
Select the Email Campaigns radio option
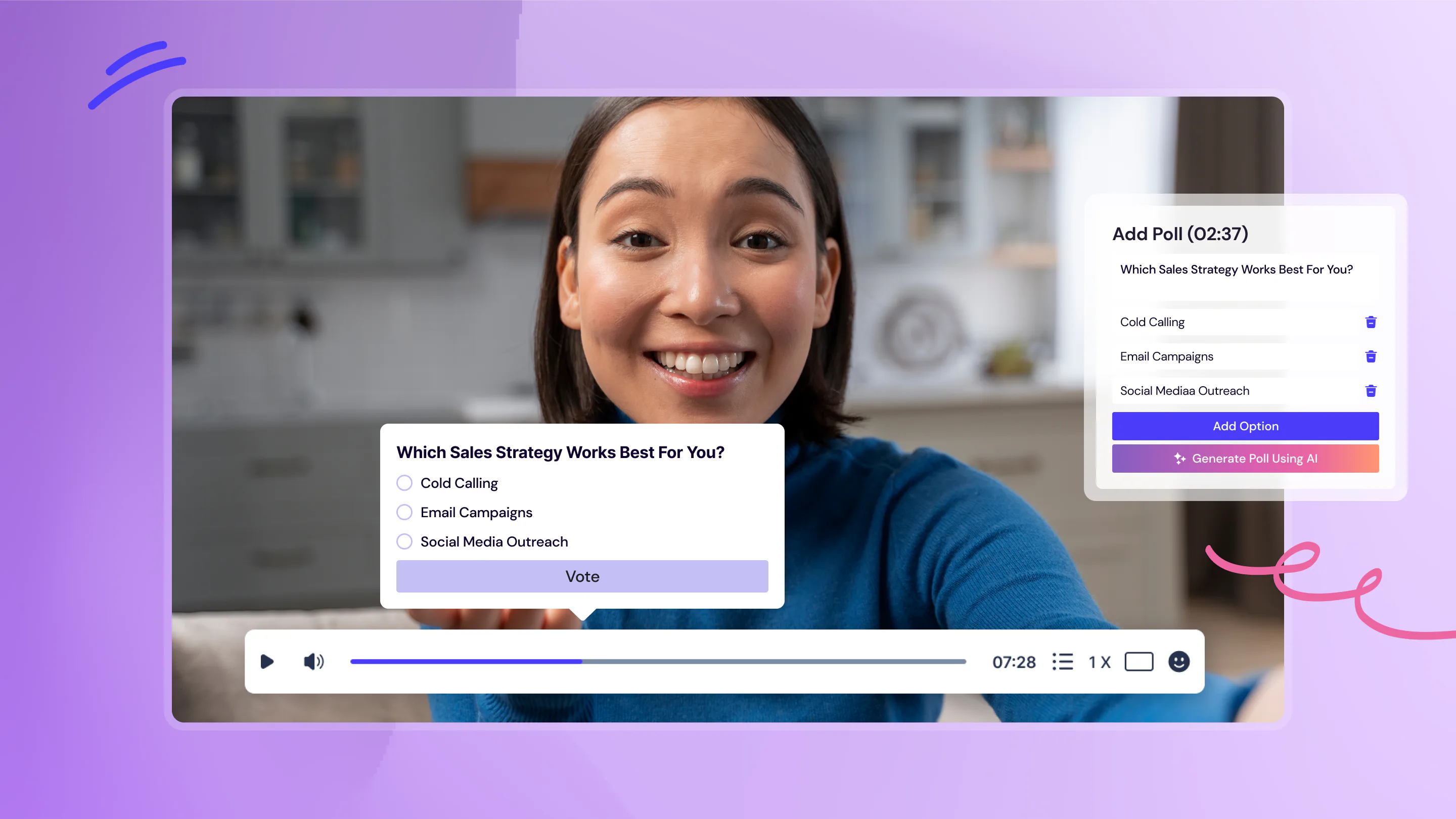click(404, 512)
